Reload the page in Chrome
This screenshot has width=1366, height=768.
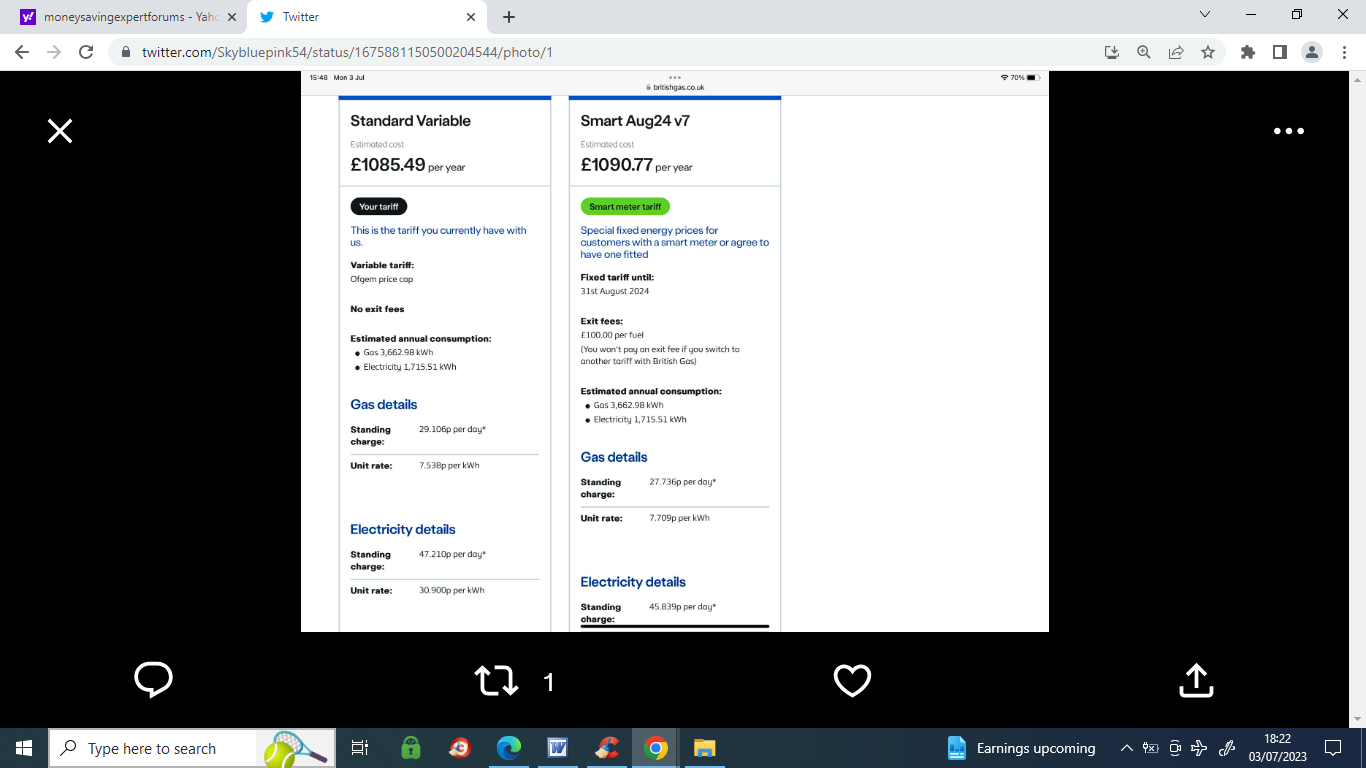click(86, 52)
